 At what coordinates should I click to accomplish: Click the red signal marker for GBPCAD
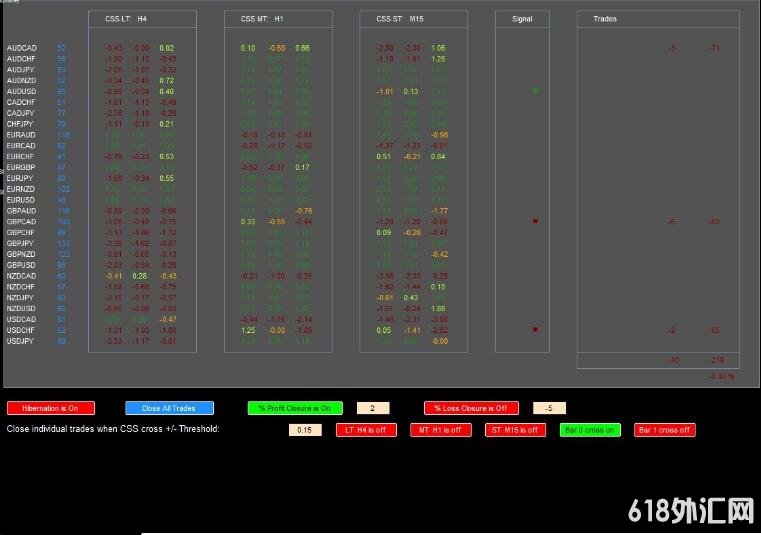click(x=535, y=221)
